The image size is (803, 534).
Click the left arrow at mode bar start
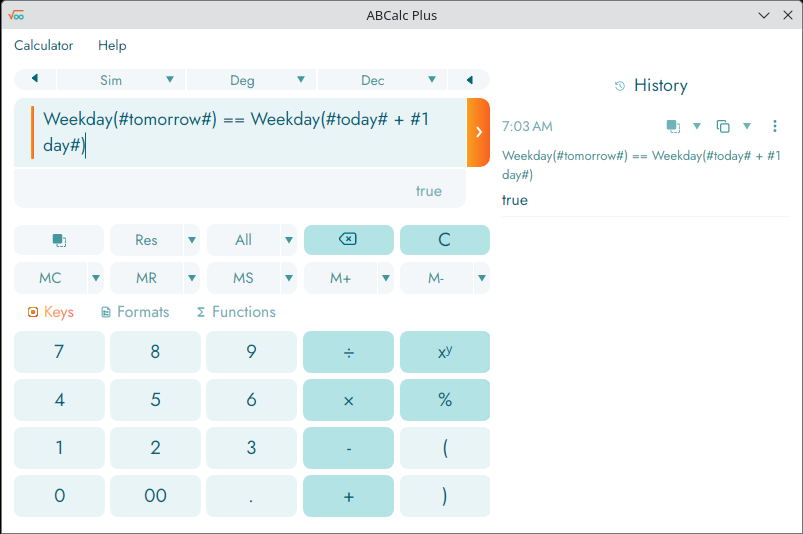[35, 80]
